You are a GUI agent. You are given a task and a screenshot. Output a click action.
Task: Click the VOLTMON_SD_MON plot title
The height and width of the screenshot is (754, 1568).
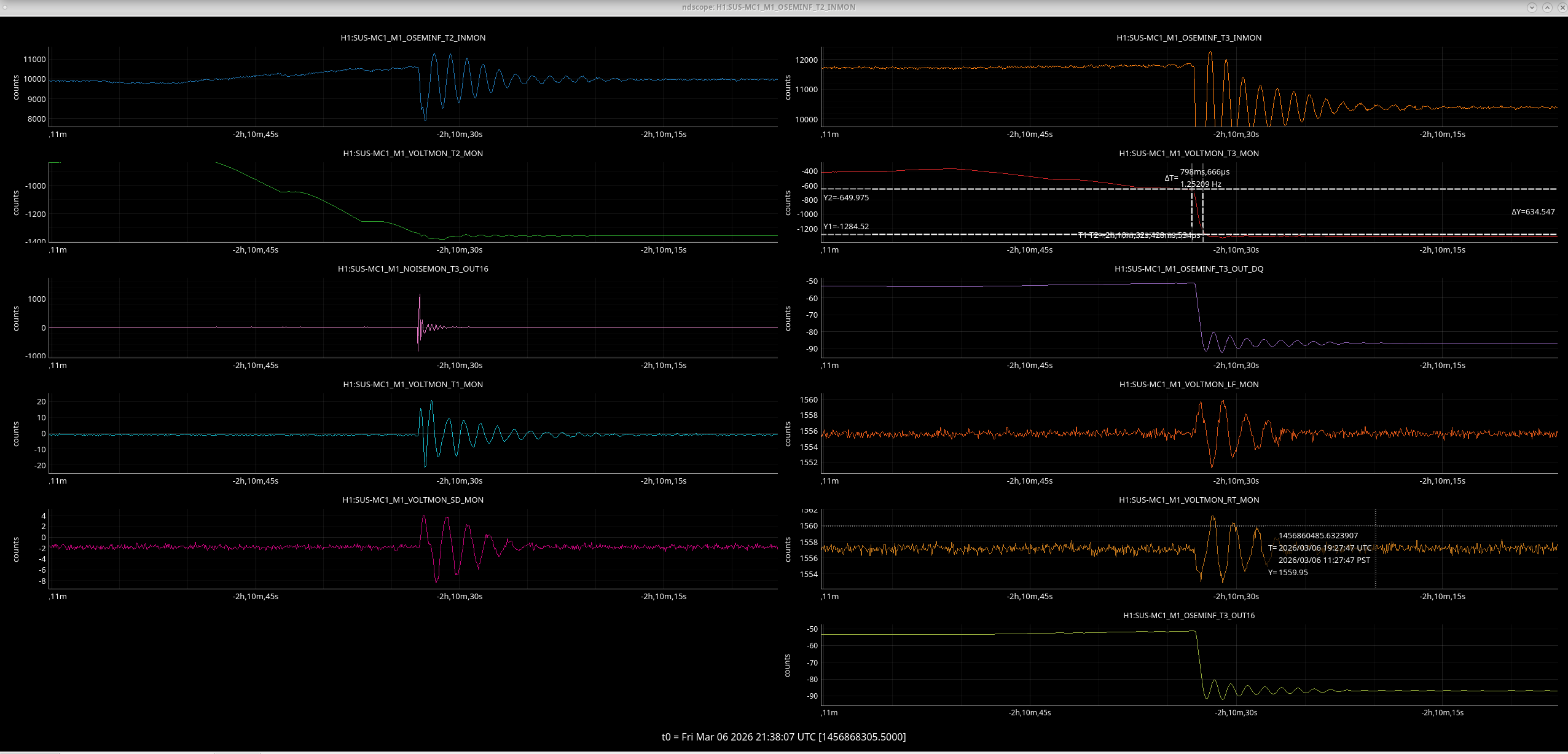point(413,500)
